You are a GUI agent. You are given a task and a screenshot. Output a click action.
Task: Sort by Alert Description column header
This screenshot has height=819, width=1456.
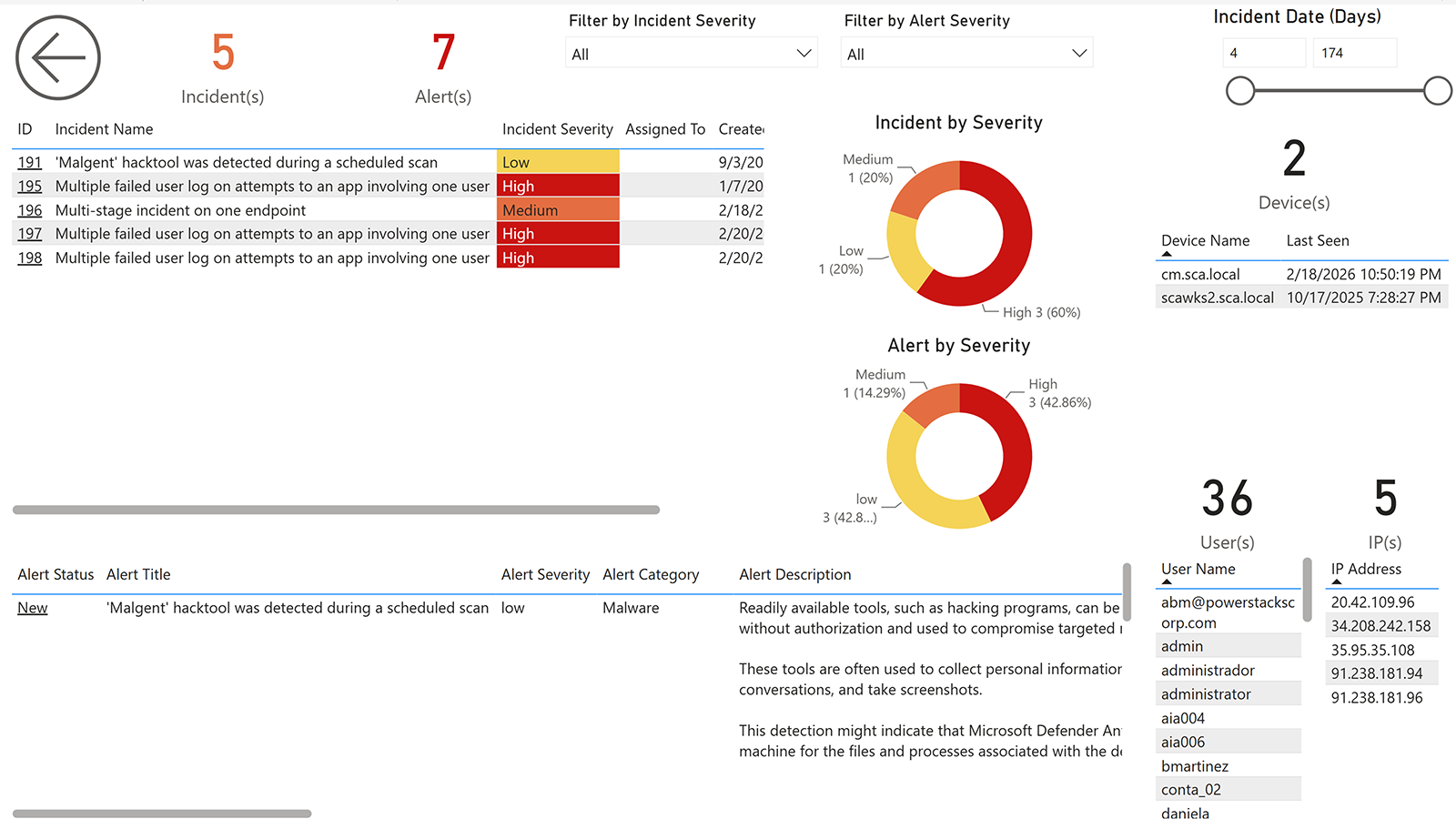(794, 574)
